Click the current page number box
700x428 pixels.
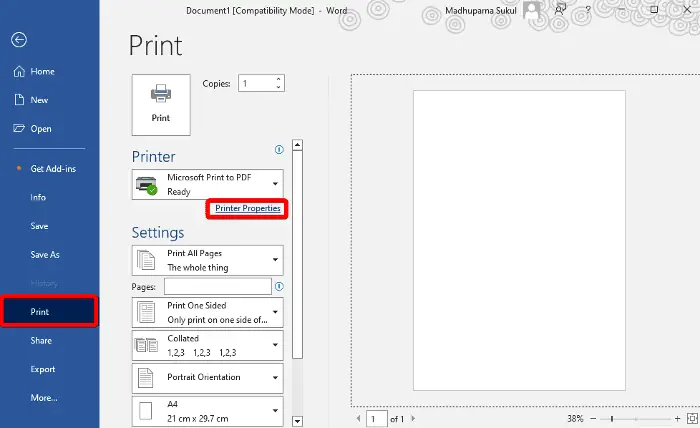[x=376, y=419]
